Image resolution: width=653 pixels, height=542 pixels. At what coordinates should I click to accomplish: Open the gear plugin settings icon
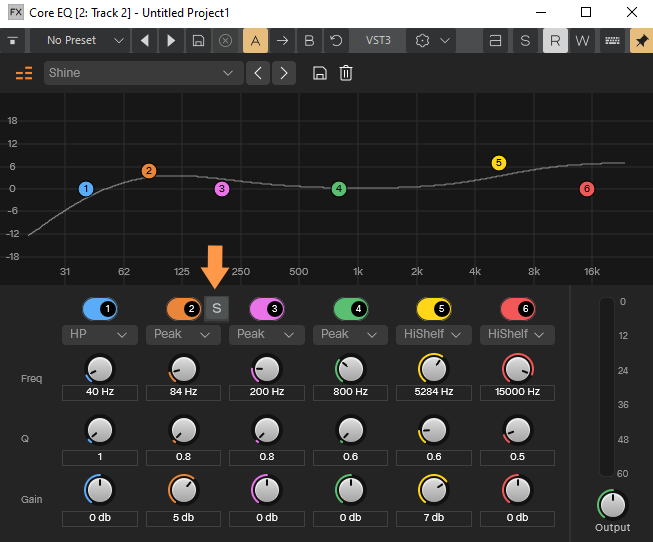pos(422,40)
